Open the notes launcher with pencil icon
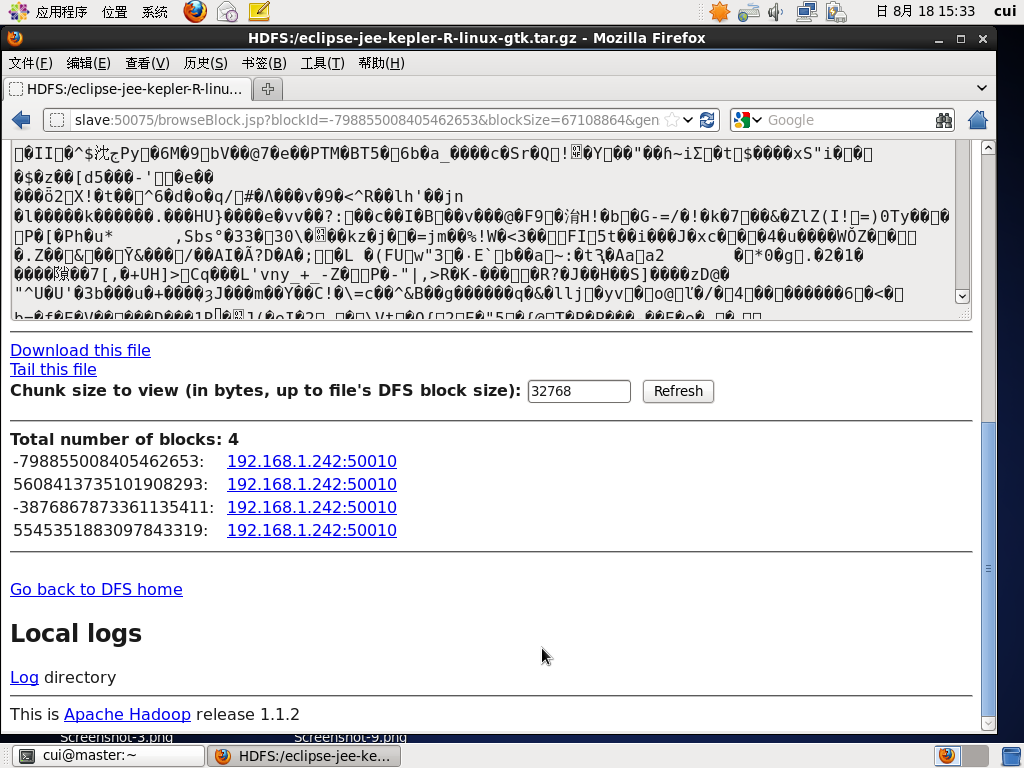1024x768 pixels. [x=259, y=11]
